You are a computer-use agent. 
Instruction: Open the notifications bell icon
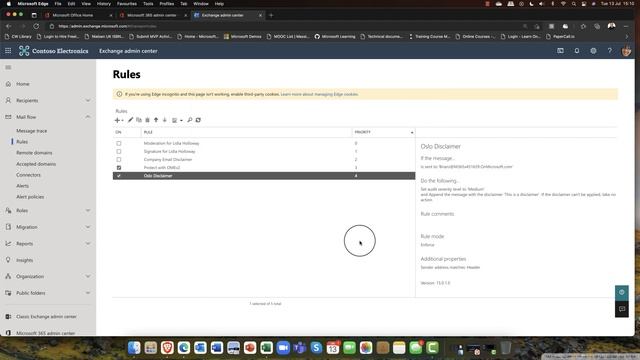[577, 51]
